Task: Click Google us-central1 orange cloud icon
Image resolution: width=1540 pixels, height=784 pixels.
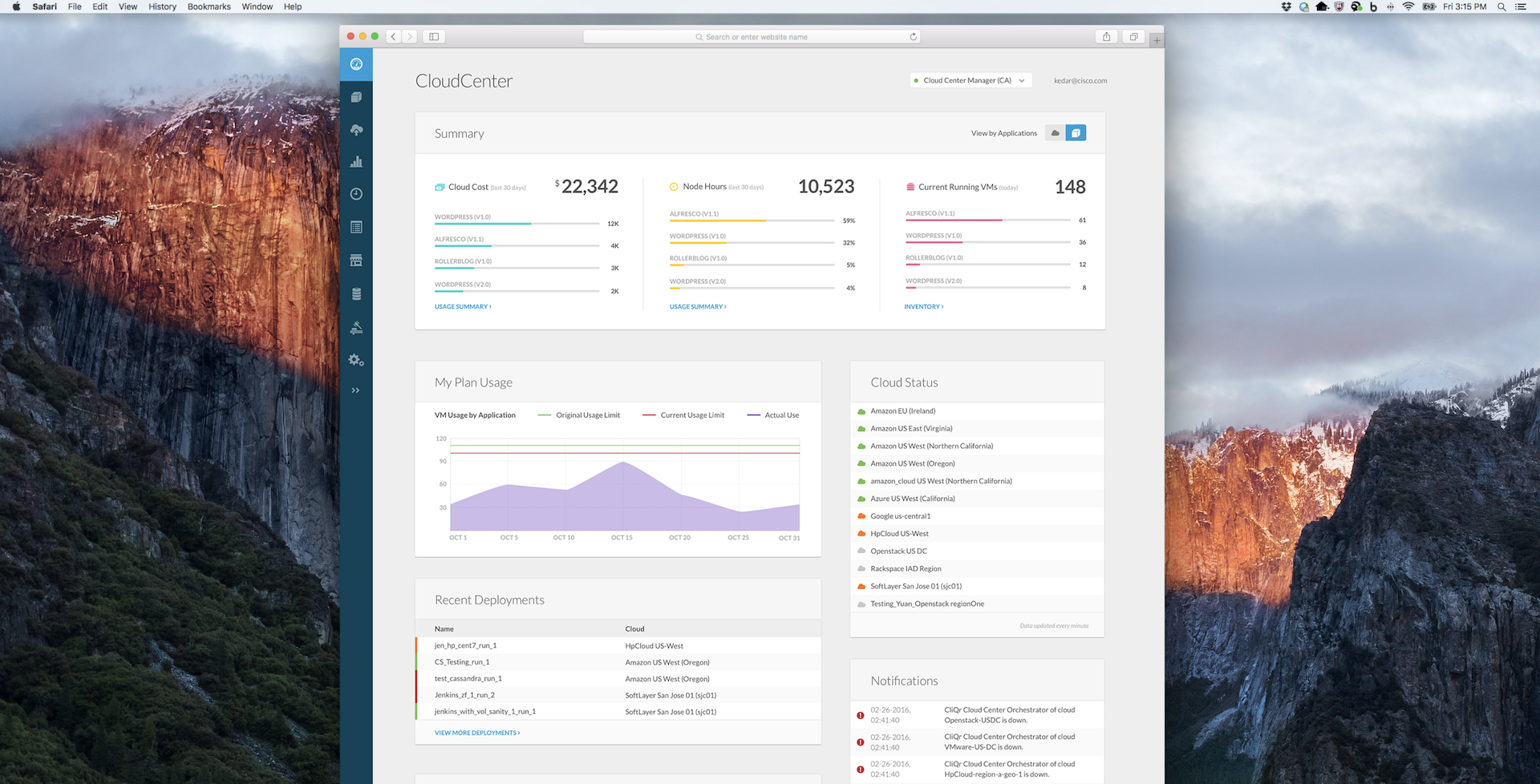Action: click(861, 516)
